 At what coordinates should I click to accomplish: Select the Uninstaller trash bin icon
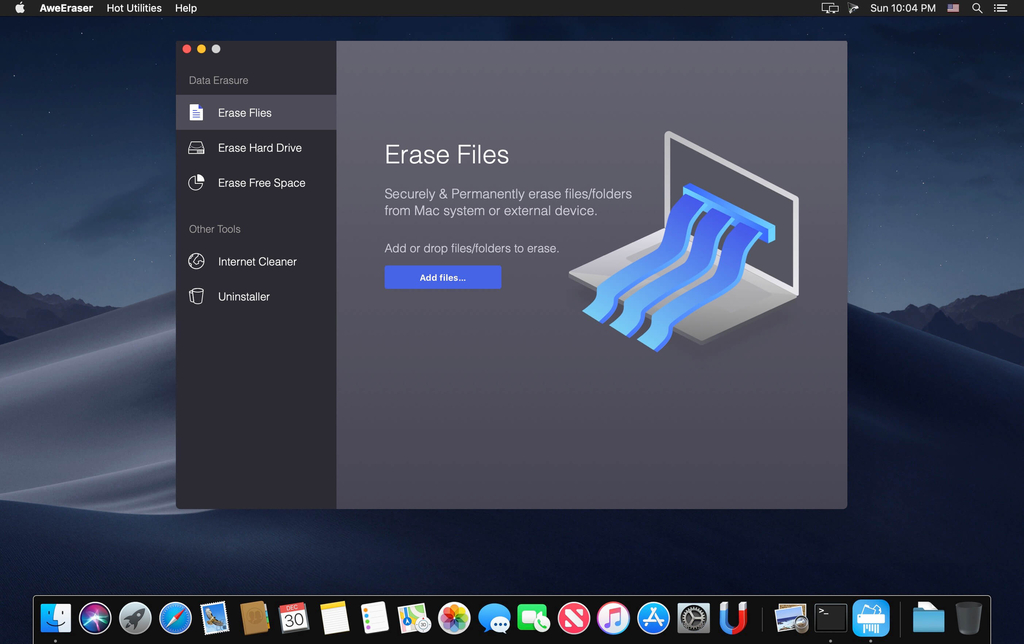[196, 296]
